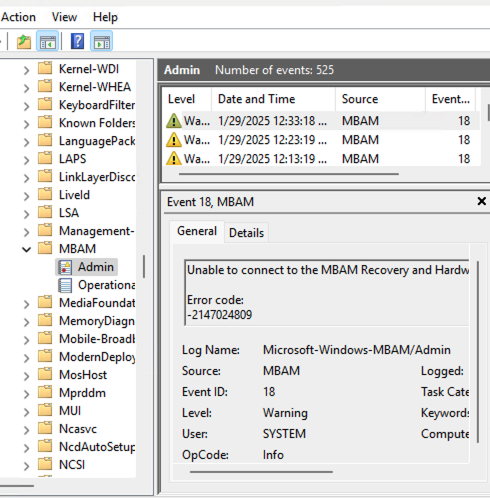The width and height of the screenshot is (490, 498).
Task: Expand the Kernel-WHEA tree node
Action: pyautogui.click(x=26, y=88)
